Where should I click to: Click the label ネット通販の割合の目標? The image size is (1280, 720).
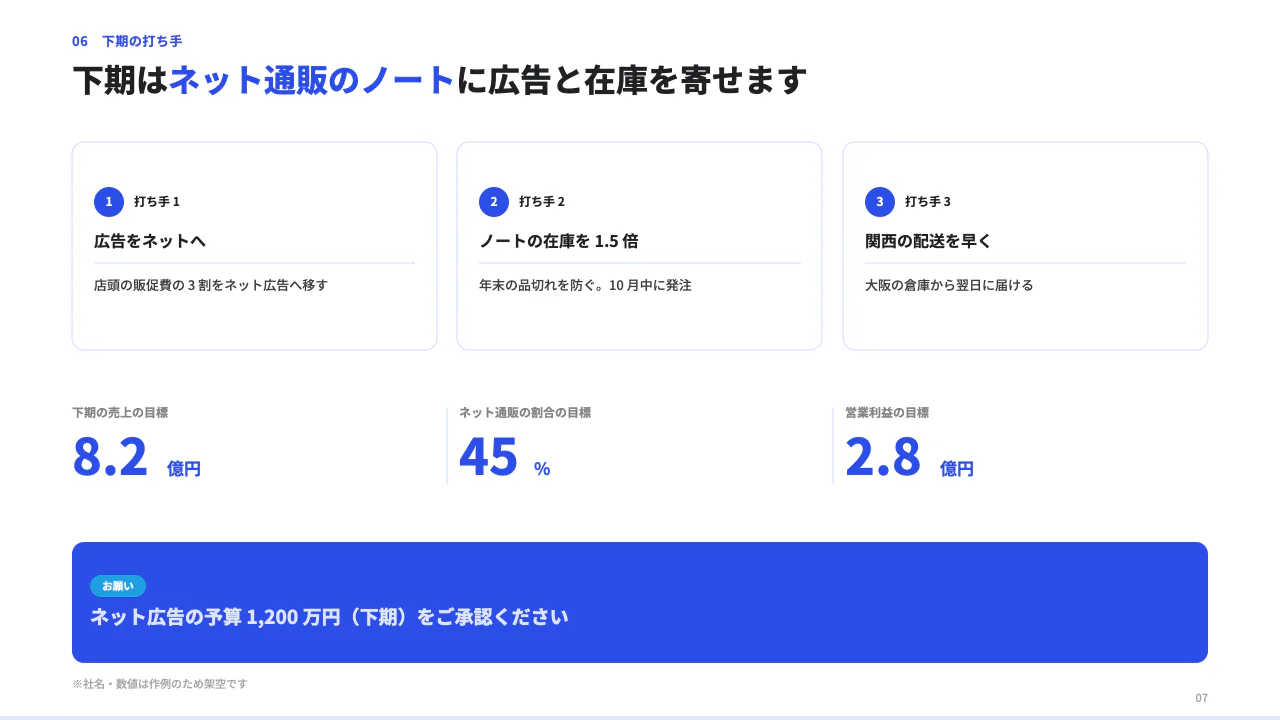click(x=525, y=412)
